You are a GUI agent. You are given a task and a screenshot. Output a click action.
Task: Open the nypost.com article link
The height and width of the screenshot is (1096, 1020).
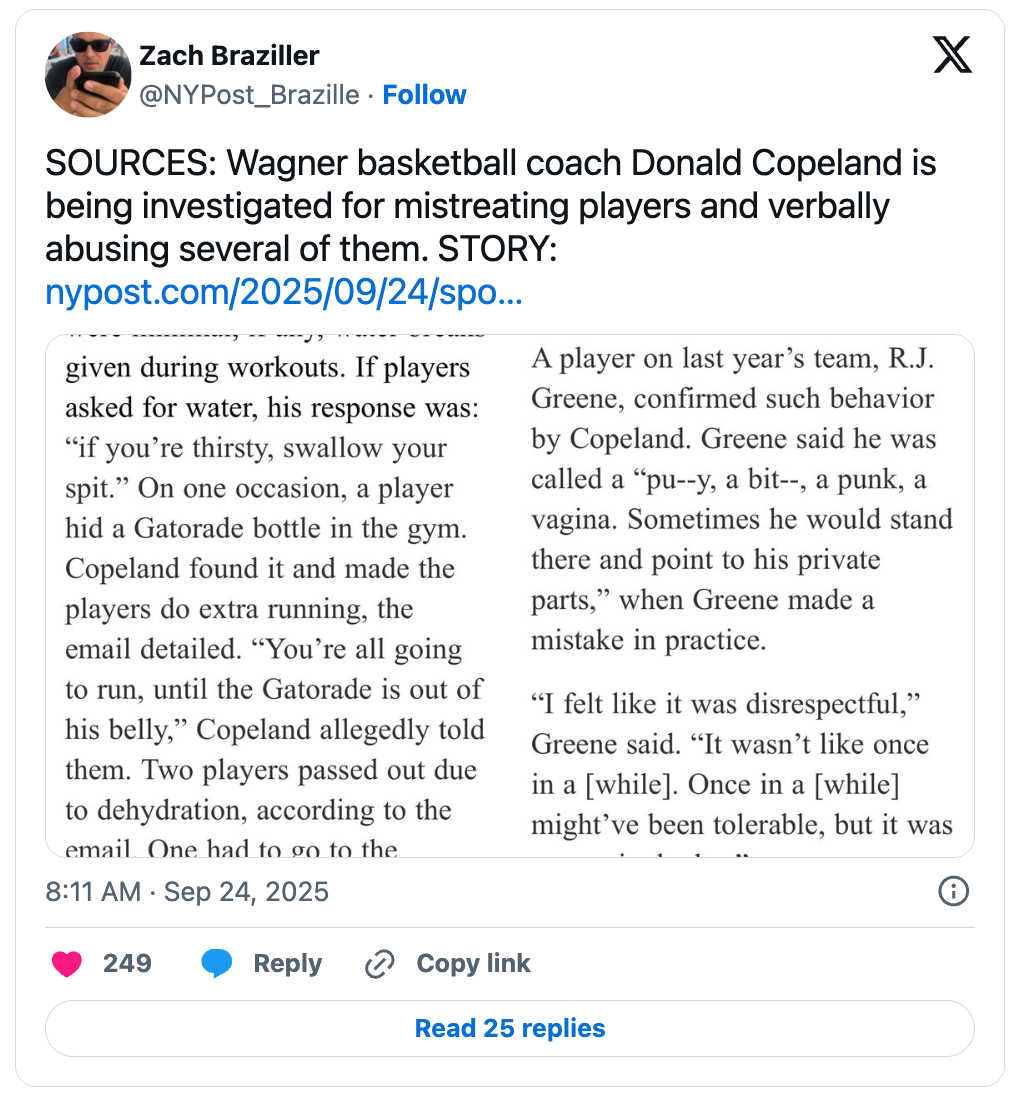click(x=284, y=291)
